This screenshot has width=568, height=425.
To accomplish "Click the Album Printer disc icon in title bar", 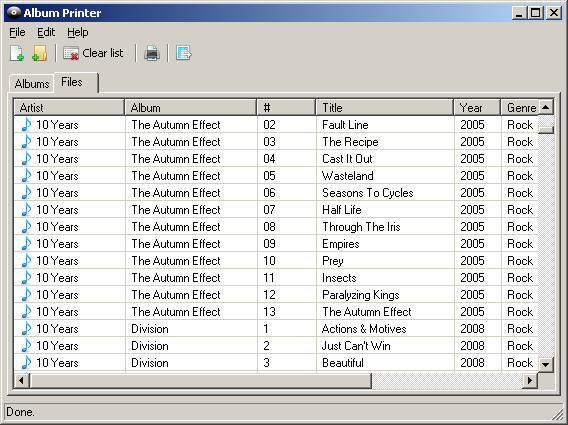I will click(x=14, y=13).
